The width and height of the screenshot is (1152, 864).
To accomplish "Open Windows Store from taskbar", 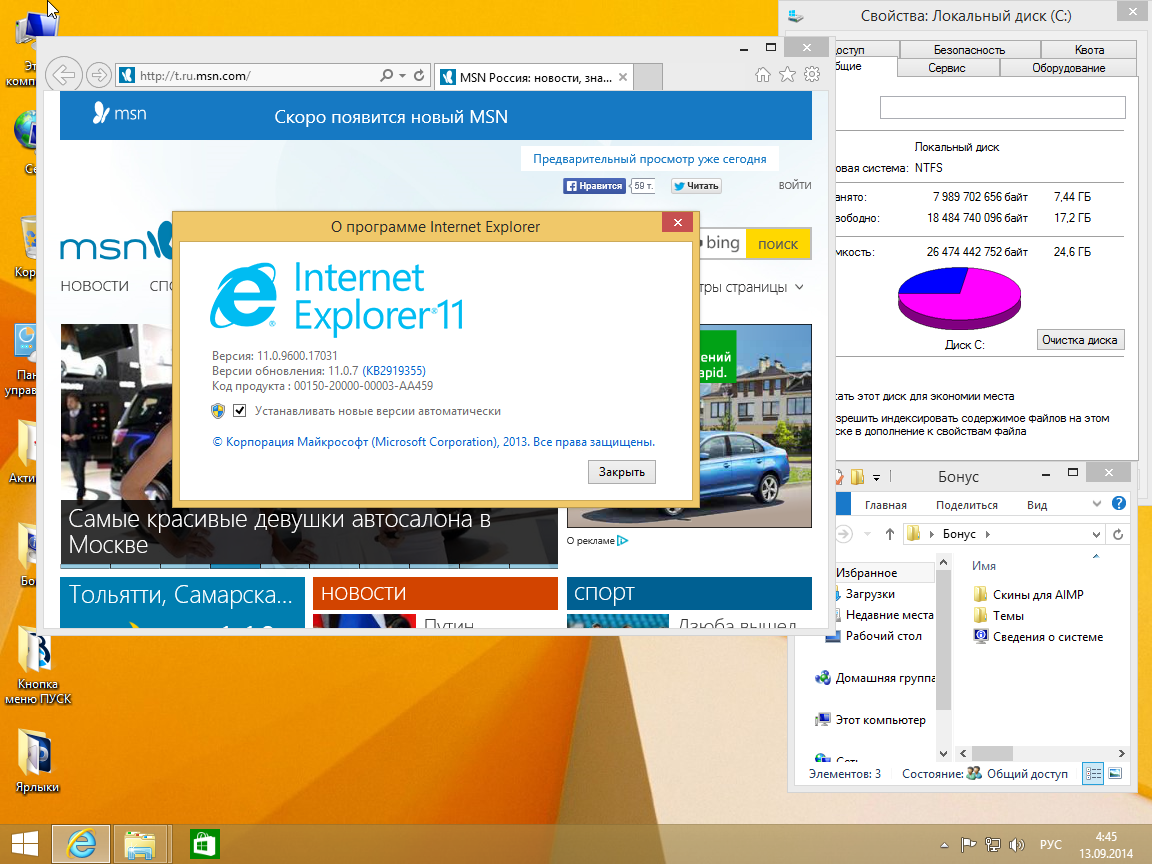I will coord(204,844).
